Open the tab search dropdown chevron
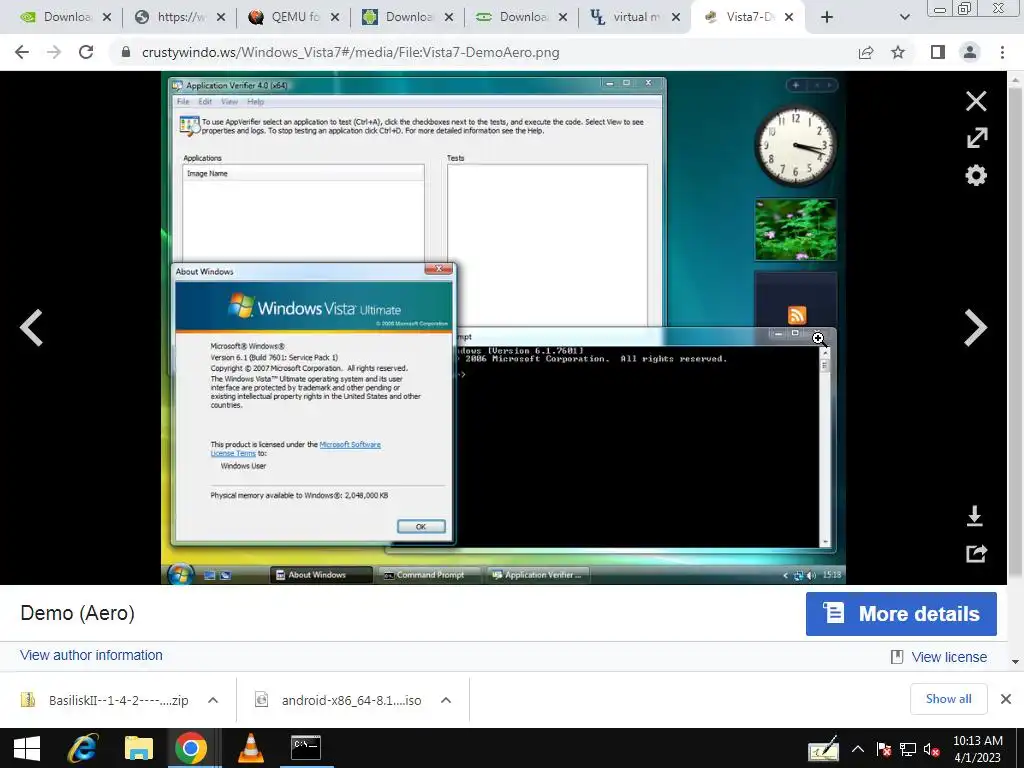1024x768 pixels. (x=904, y=18)
